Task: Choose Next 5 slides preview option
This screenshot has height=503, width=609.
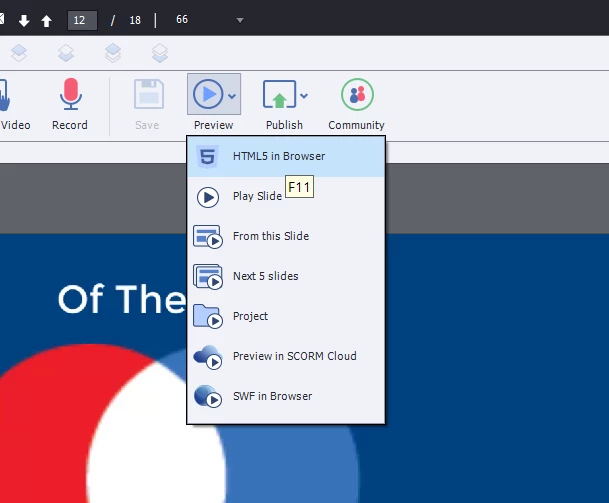Action: (286, 276)
